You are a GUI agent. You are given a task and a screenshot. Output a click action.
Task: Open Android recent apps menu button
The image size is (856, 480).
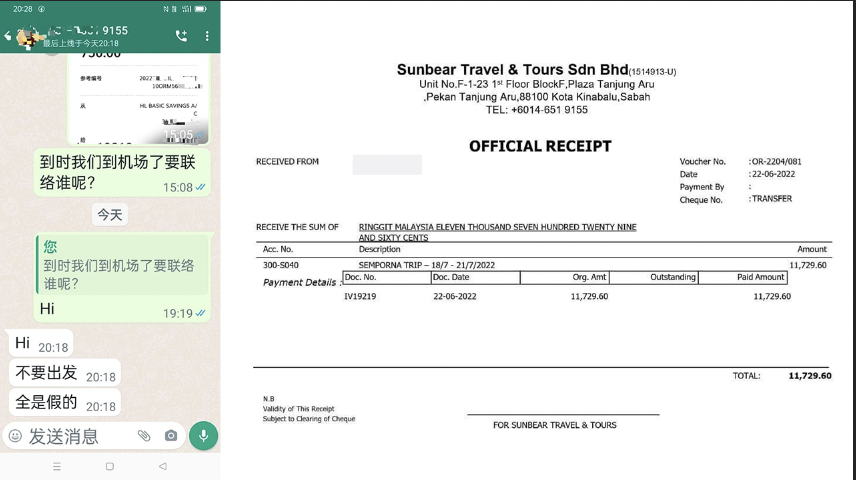click(56, 466)
